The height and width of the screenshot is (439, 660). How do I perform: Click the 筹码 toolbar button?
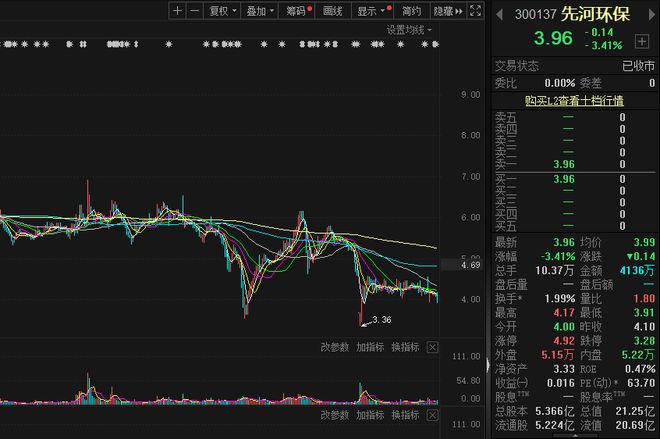click(x=298, y=11)
